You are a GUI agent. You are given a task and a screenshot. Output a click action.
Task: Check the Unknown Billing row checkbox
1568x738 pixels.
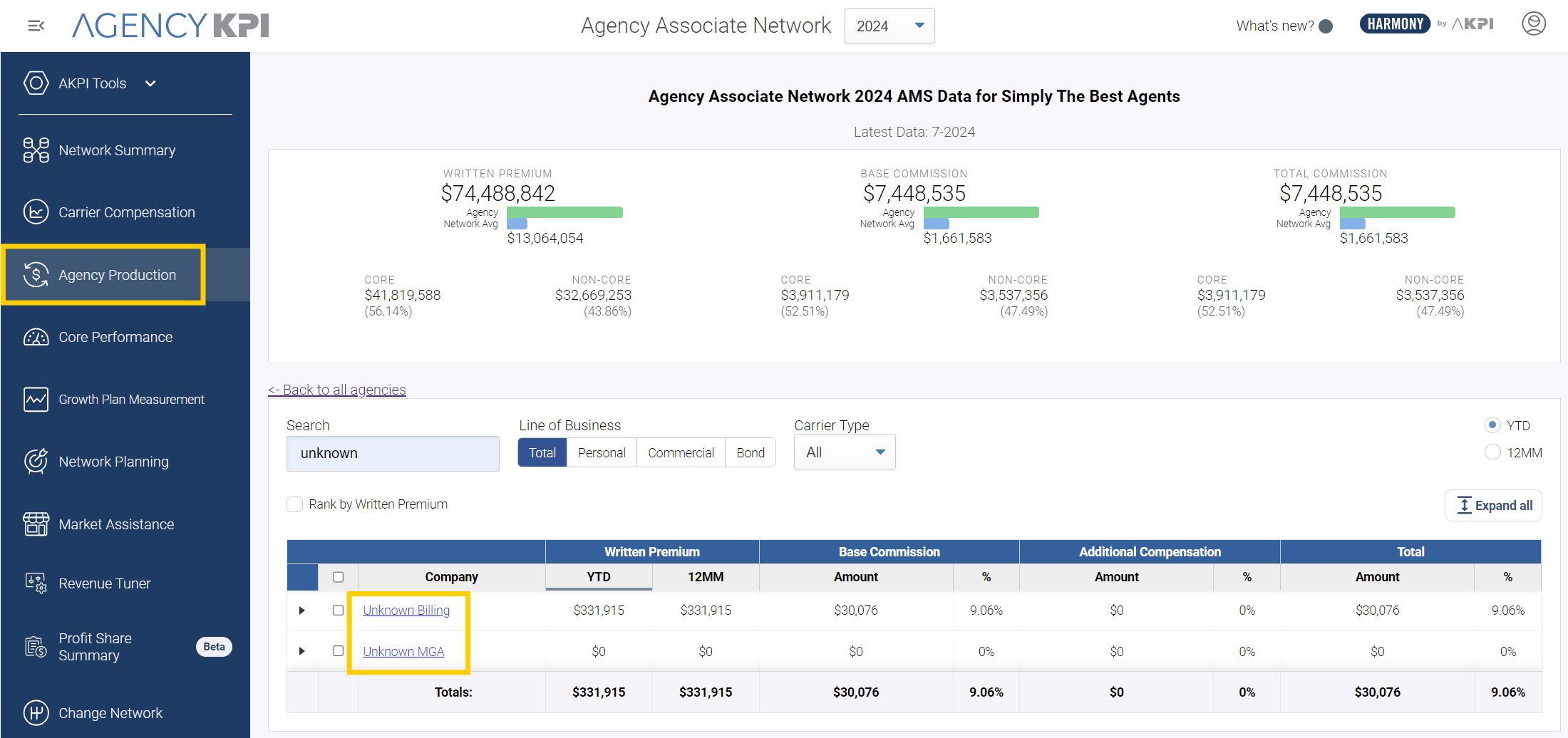click(x=338, y=610)
